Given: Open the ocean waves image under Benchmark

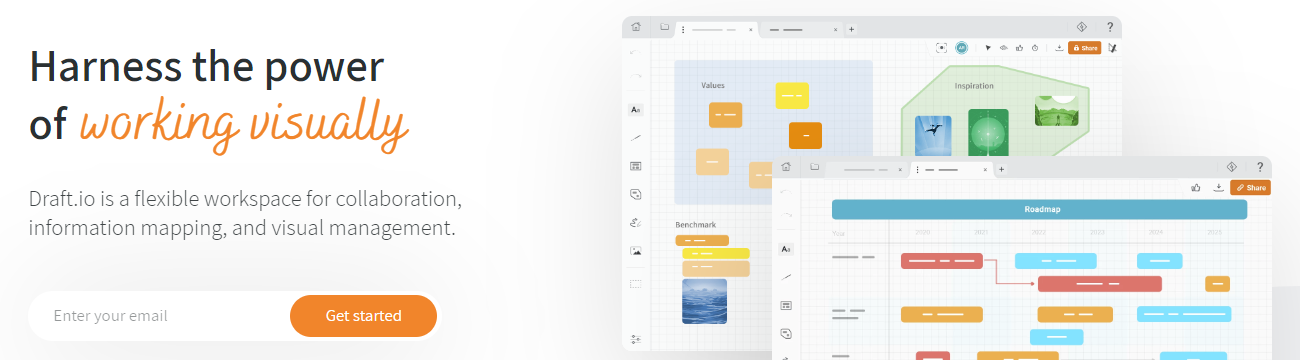Looking at the screenshot, I should coord(704,301).
